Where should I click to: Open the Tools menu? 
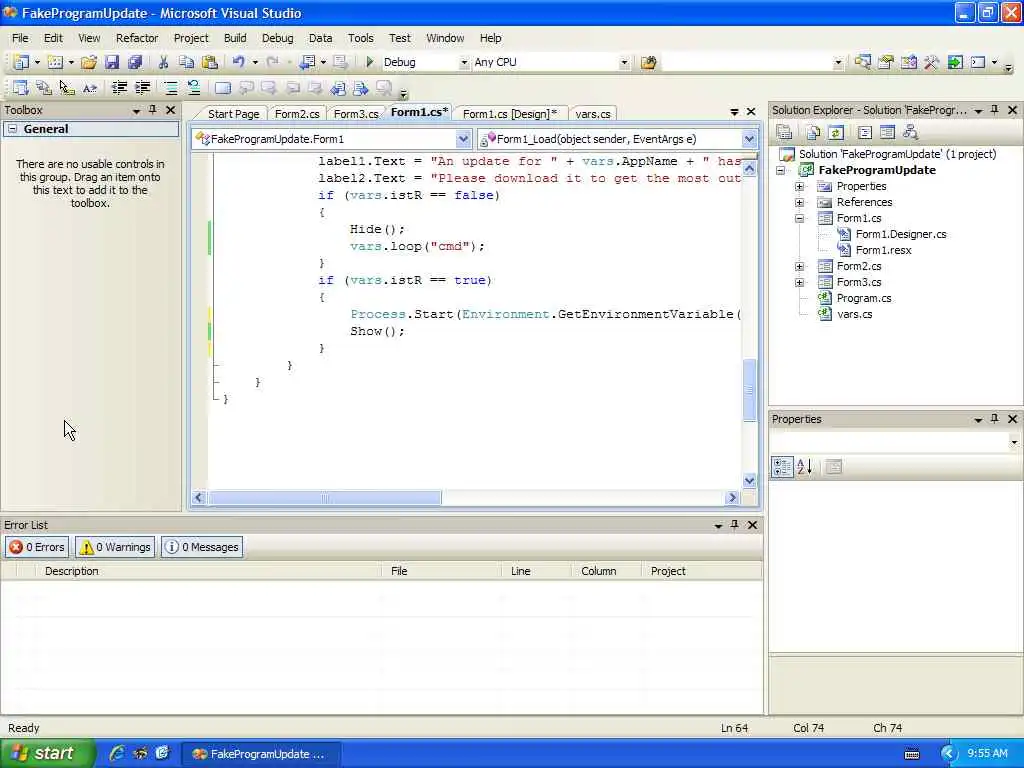[360, 38]
